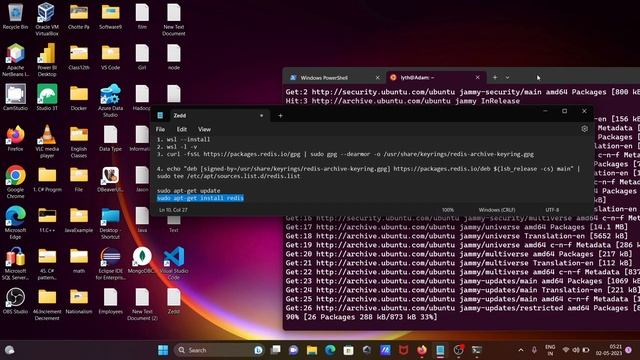
Task: Select the Azure Data Studio shortcut
Action: 110,100
